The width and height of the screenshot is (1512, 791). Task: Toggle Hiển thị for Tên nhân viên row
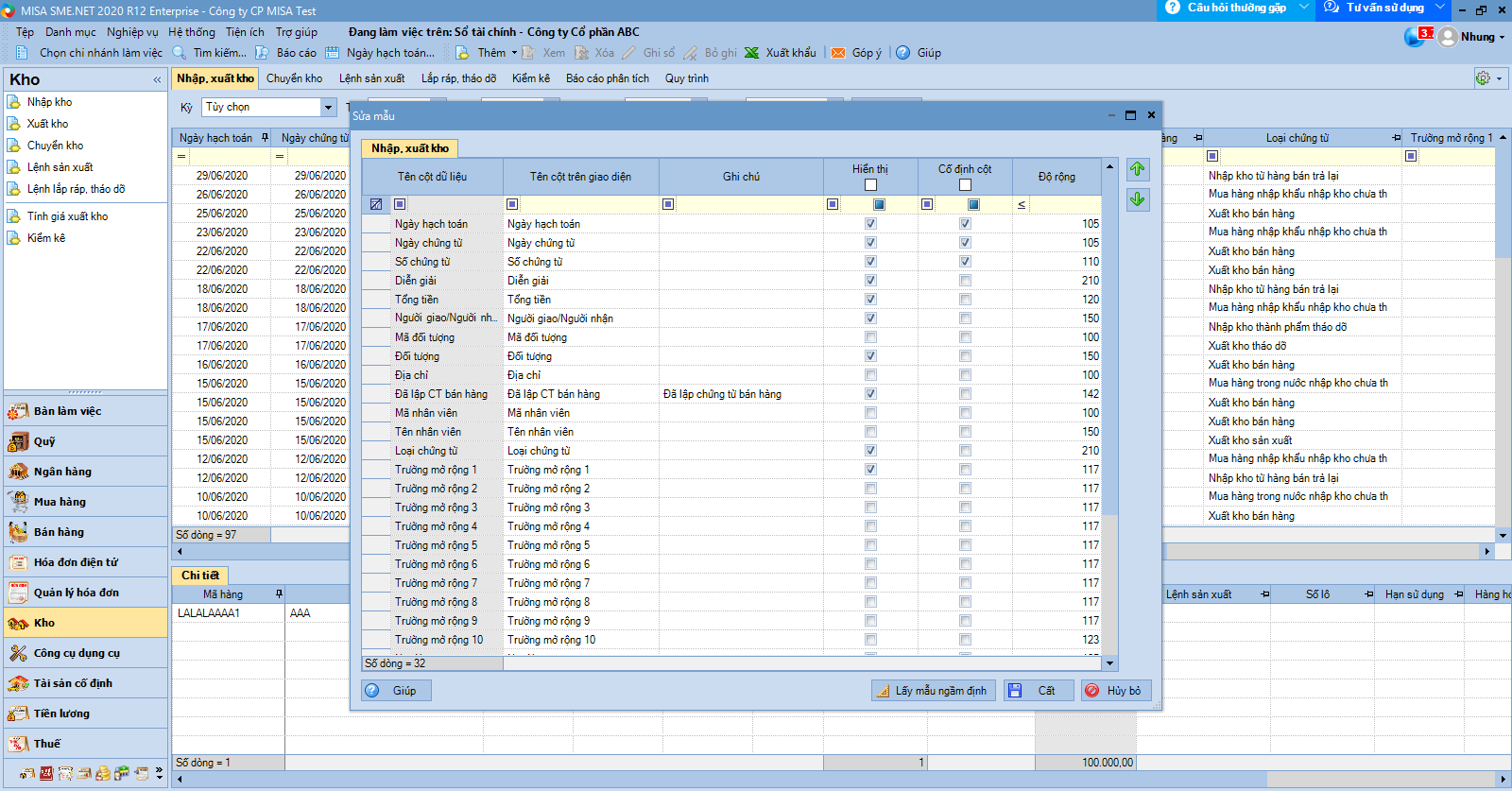click(x=870, y=432)
